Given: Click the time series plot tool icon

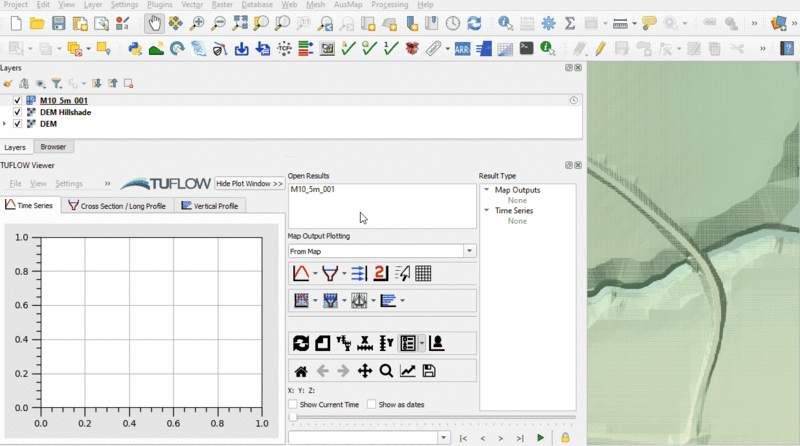Looking at the screenshot, I should click(x=300, y=273).
